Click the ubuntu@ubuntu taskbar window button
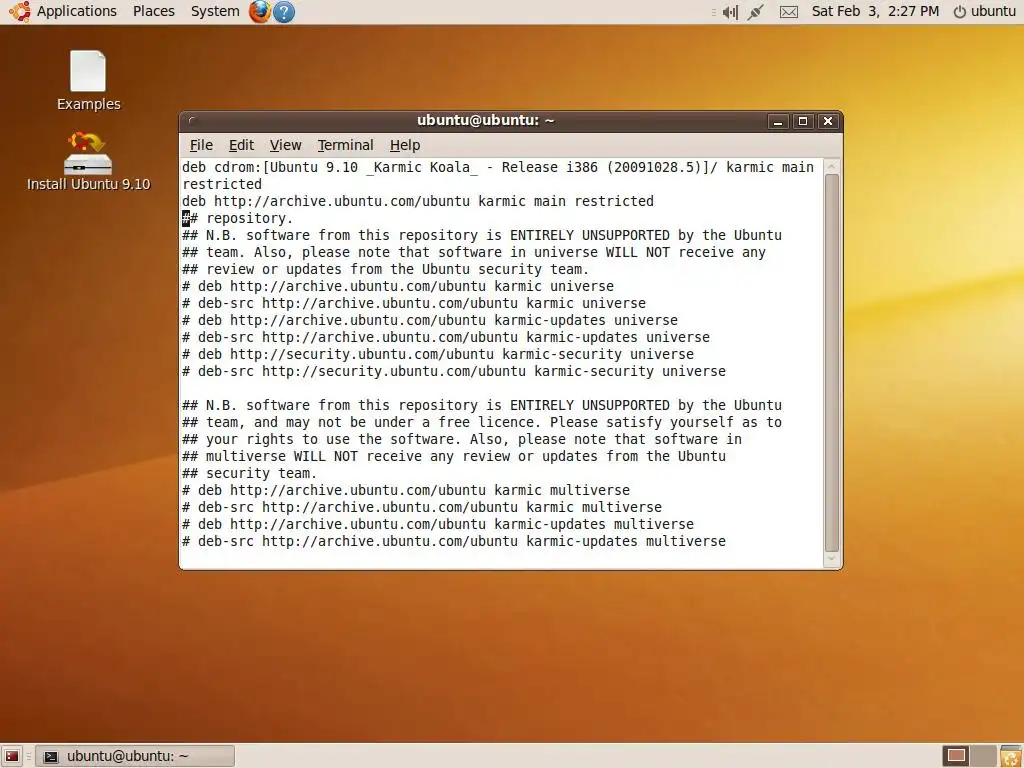Image resolution: width=1024 pixels, height=768 pixels. pyautogui.click(x=135, y=756)
